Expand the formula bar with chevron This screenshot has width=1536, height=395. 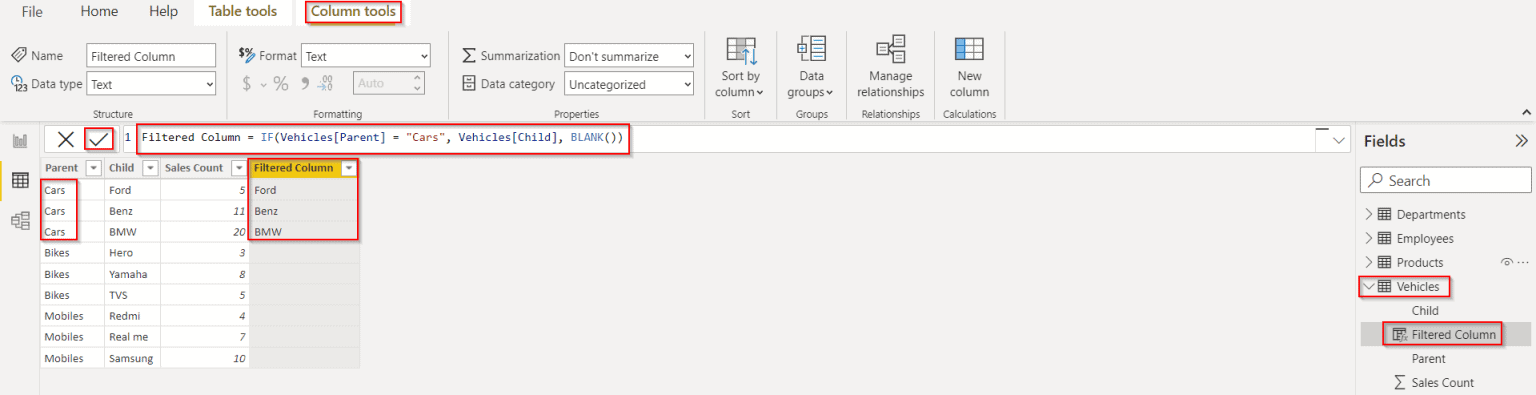pos(1340,141)
